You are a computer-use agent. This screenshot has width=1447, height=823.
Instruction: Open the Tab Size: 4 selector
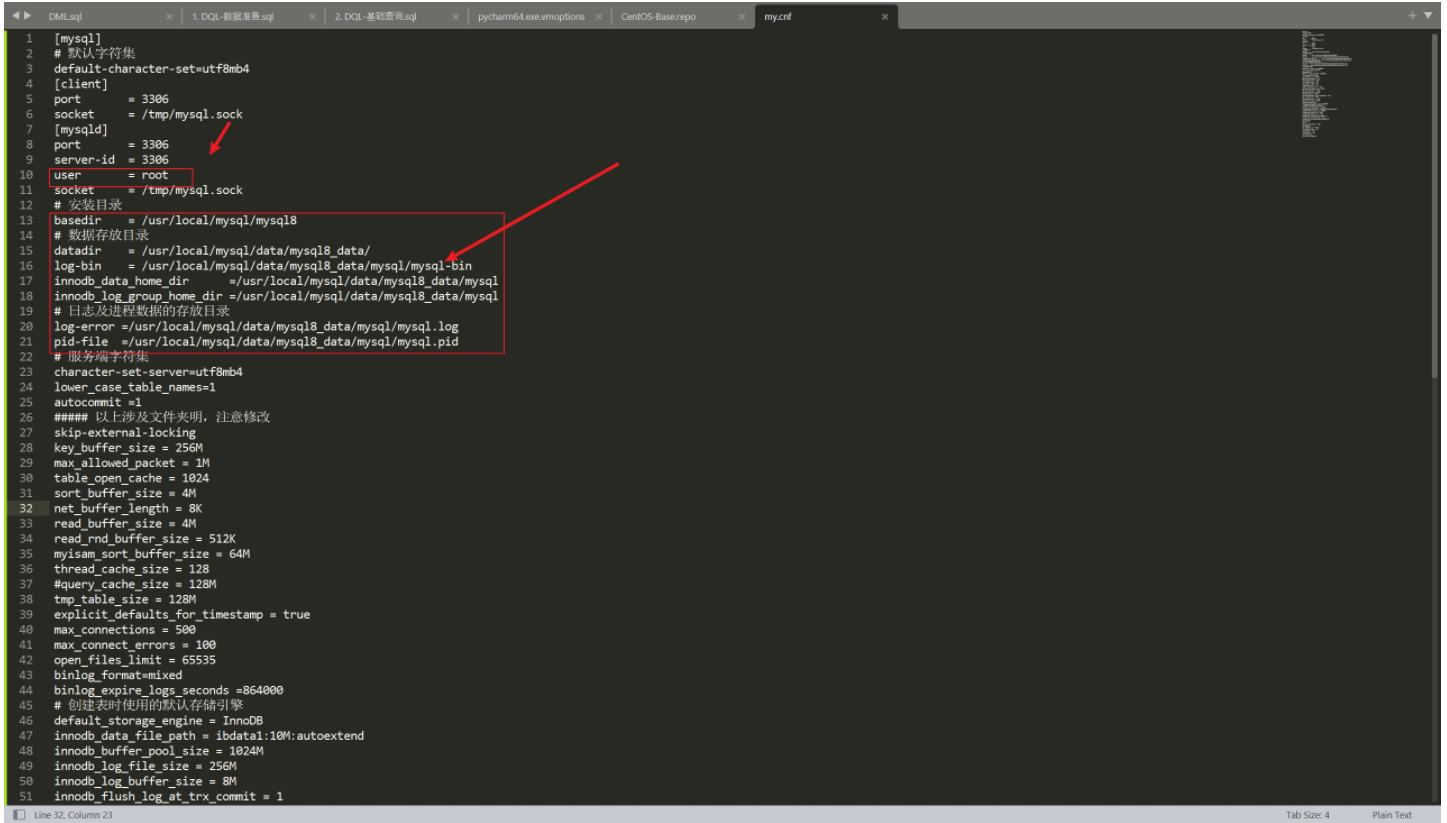point(1307,815)
